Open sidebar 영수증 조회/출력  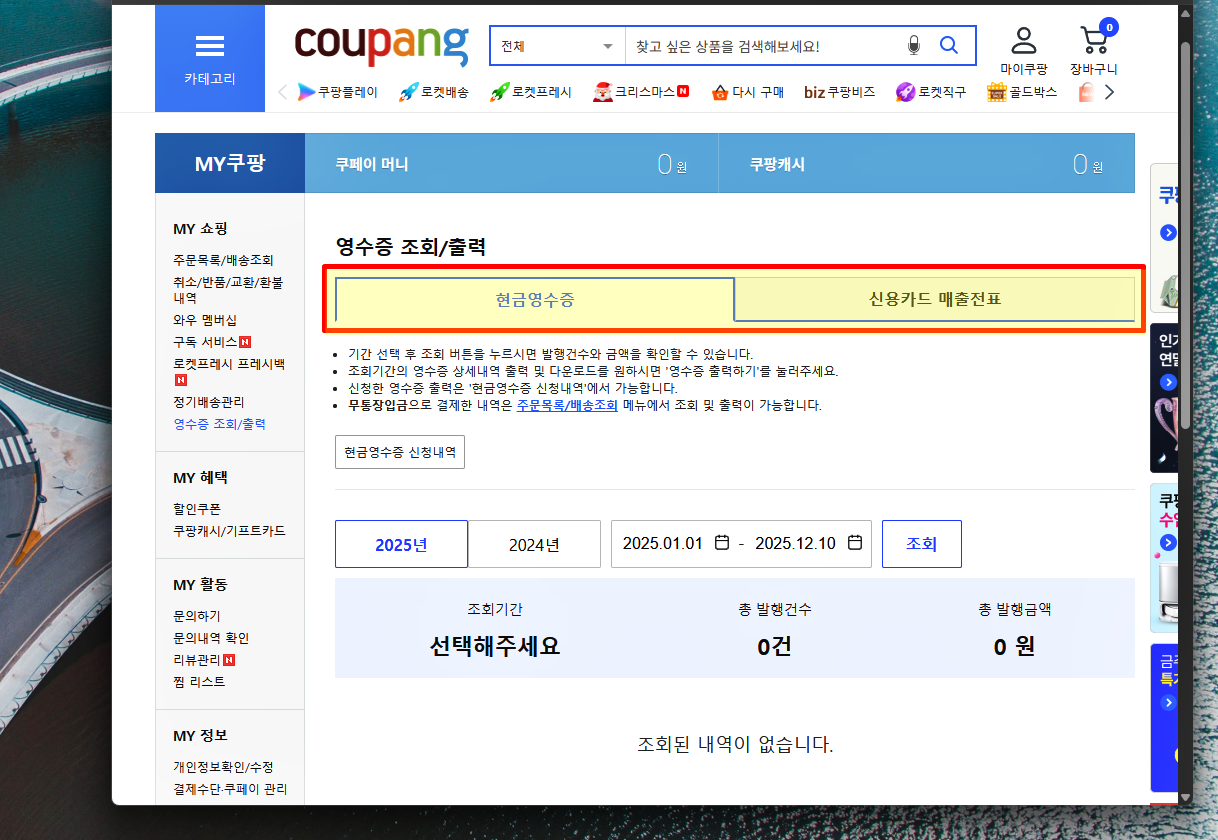[x=219, y=424]
